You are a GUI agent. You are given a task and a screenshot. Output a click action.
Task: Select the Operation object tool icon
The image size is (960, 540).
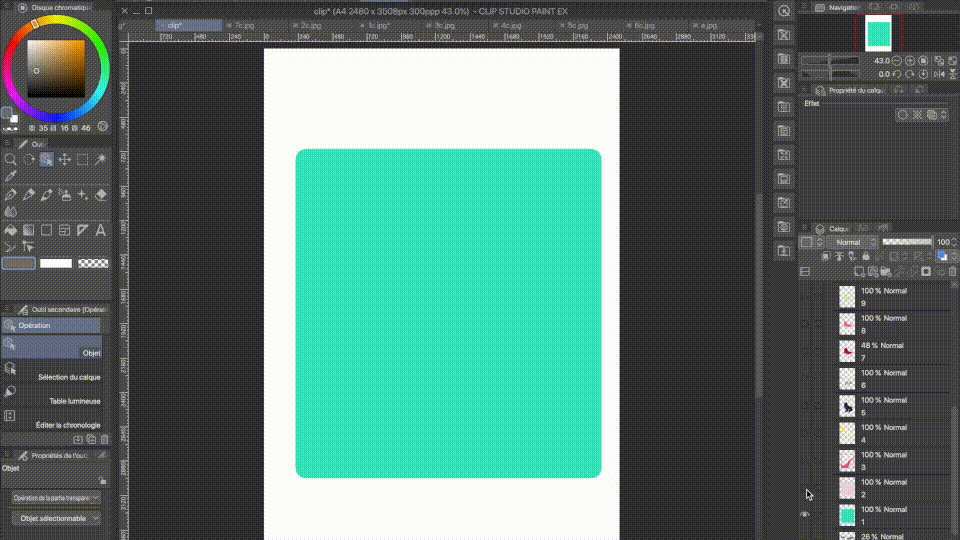tap(47, 160)
